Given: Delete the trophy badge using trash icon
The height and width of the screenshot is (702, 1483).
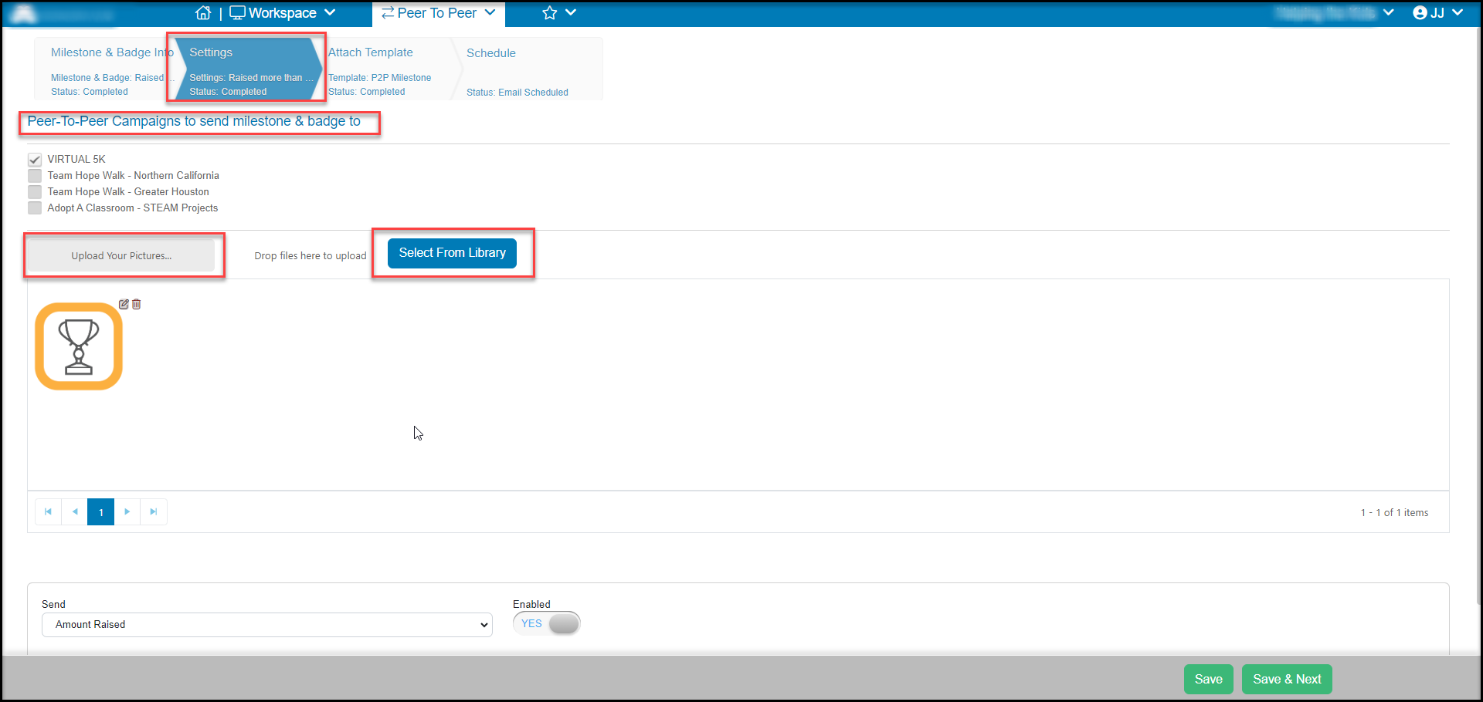Looking at the screenshot, I should pos(137,304).
